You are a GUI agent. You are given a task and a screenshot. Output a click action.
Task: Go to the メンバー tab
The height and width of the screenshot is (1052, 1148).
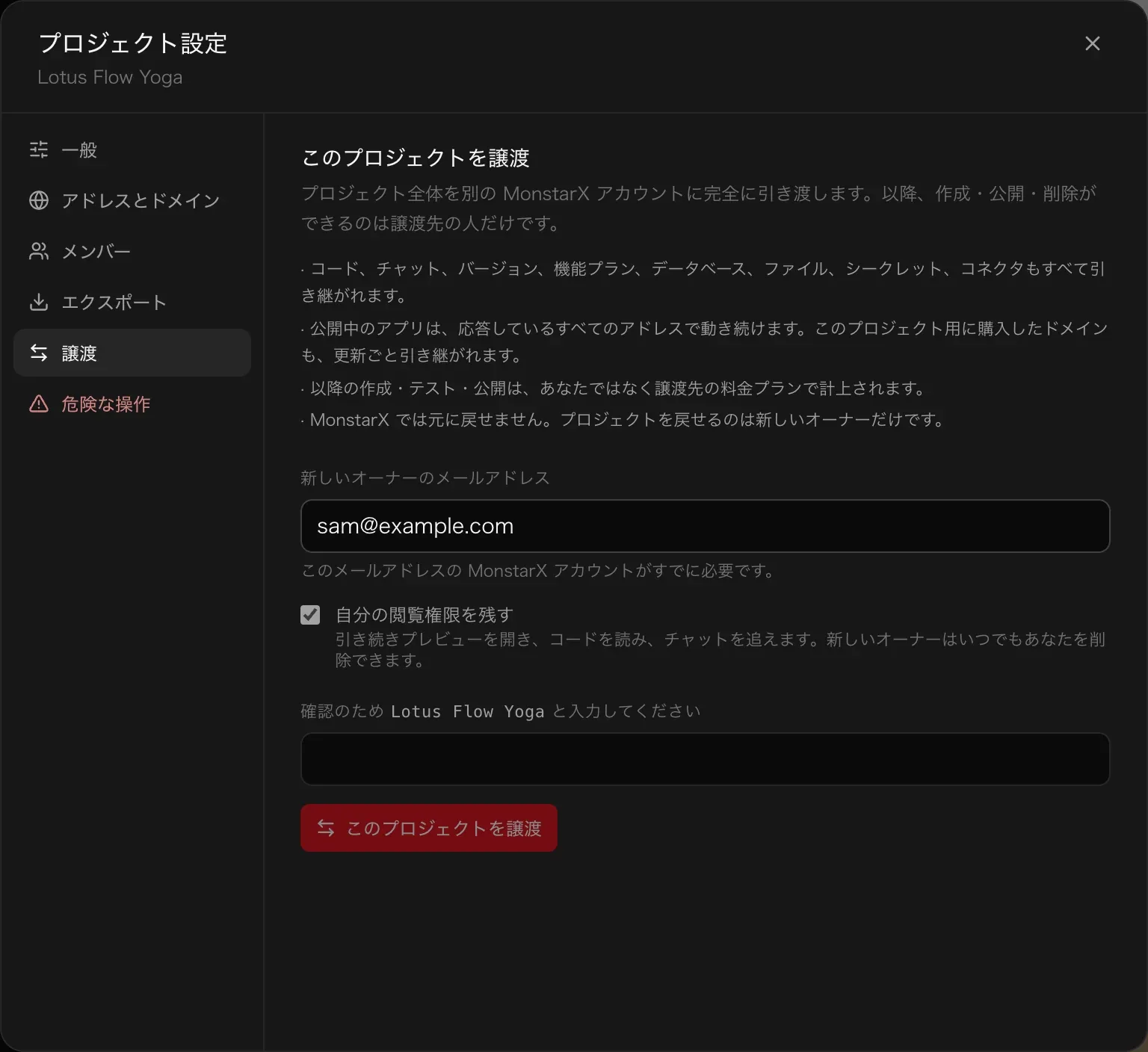(132, 251)
